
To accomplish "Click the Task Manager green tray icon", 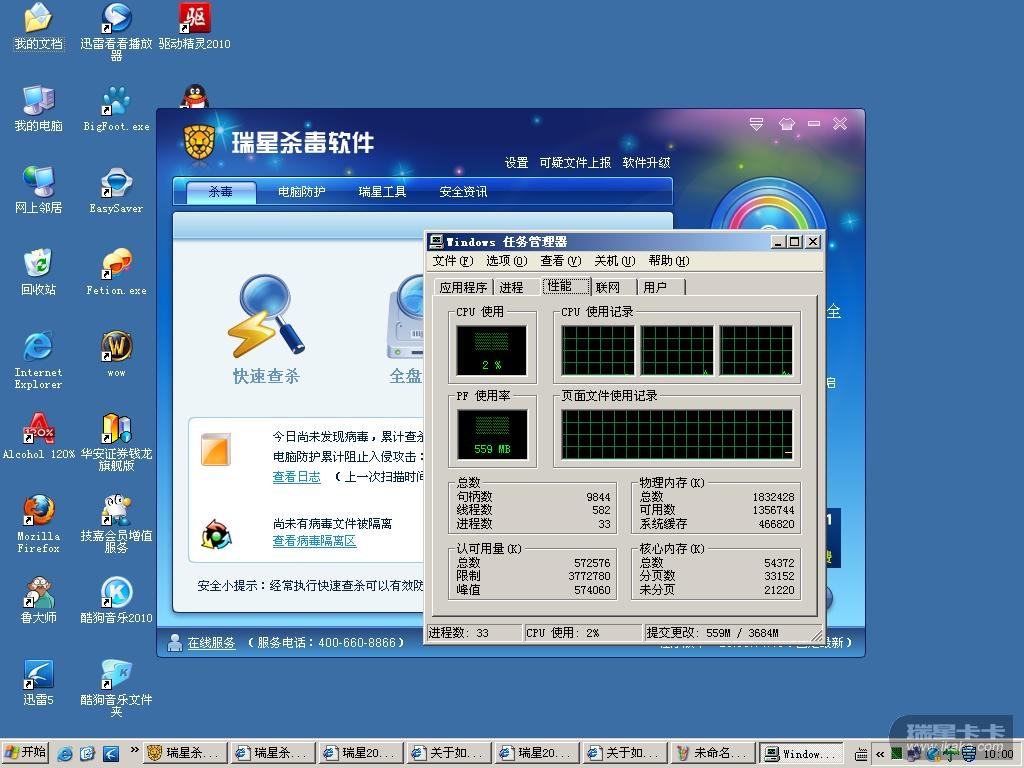I will pos(897,754).
